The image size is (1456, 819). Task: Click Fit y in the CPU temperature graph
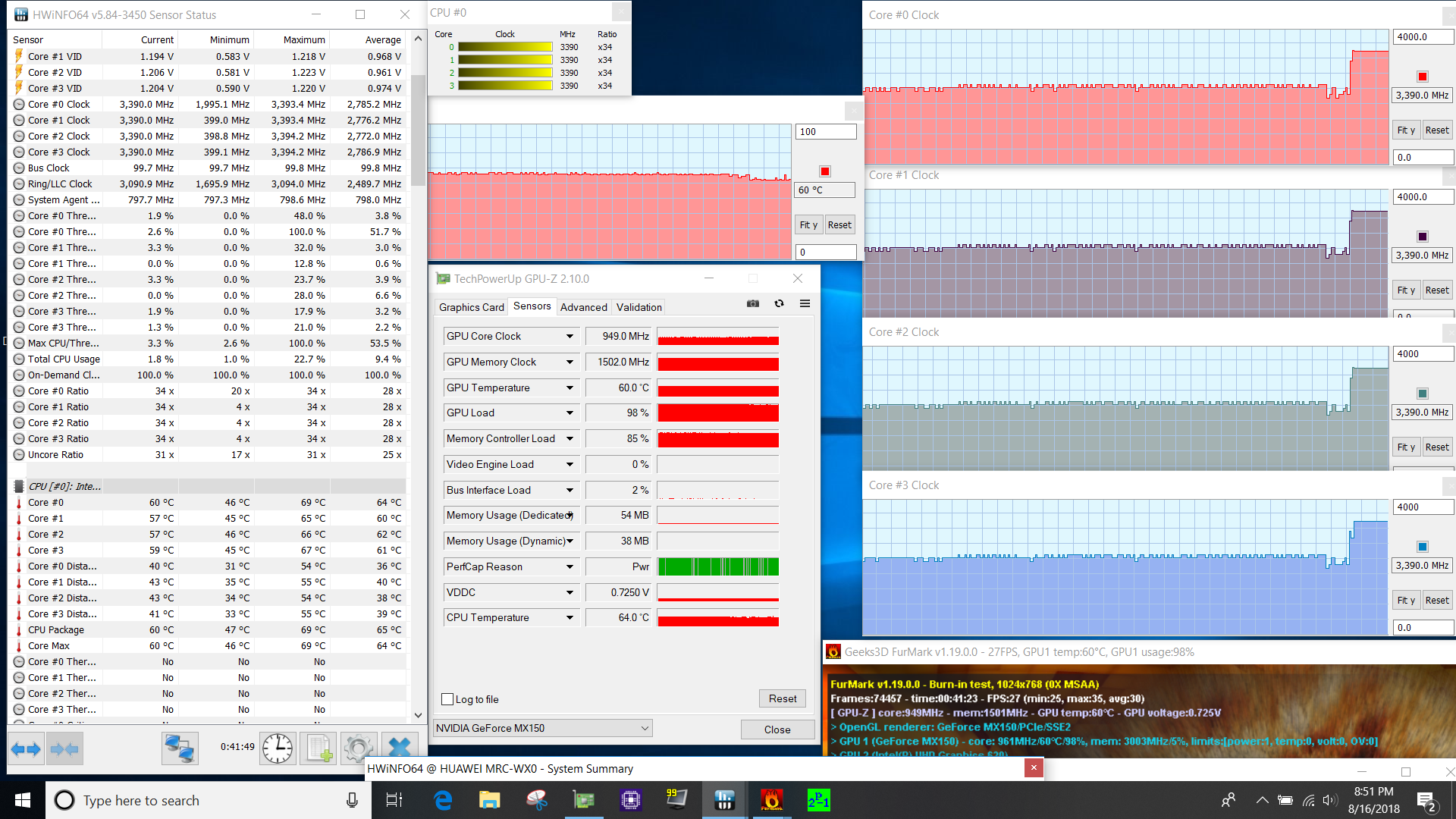(808, 224)
